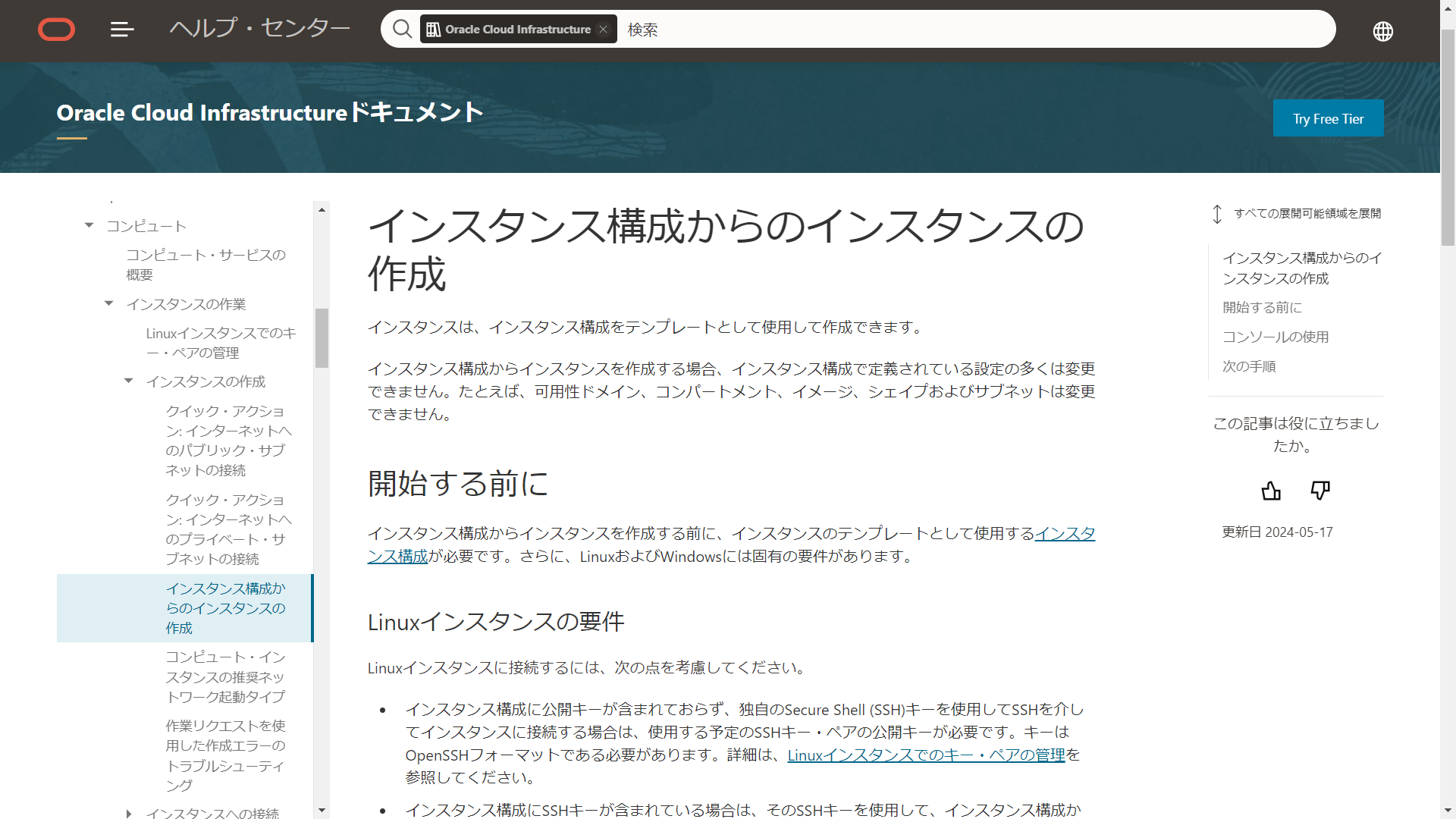
Task: Click the 更新日 2024-05-17 text
Action: [x=1277, y=532]
